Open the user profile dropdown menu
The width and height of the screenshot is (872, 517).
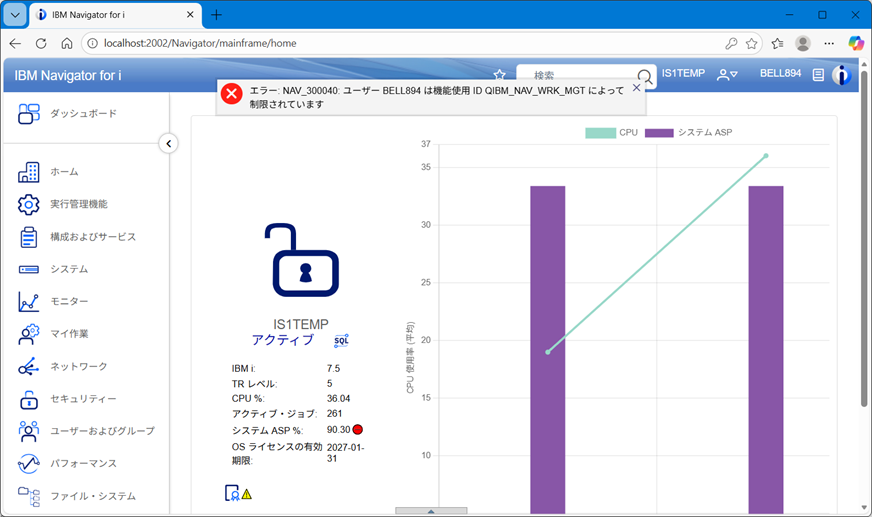click(x=727, y=75)
